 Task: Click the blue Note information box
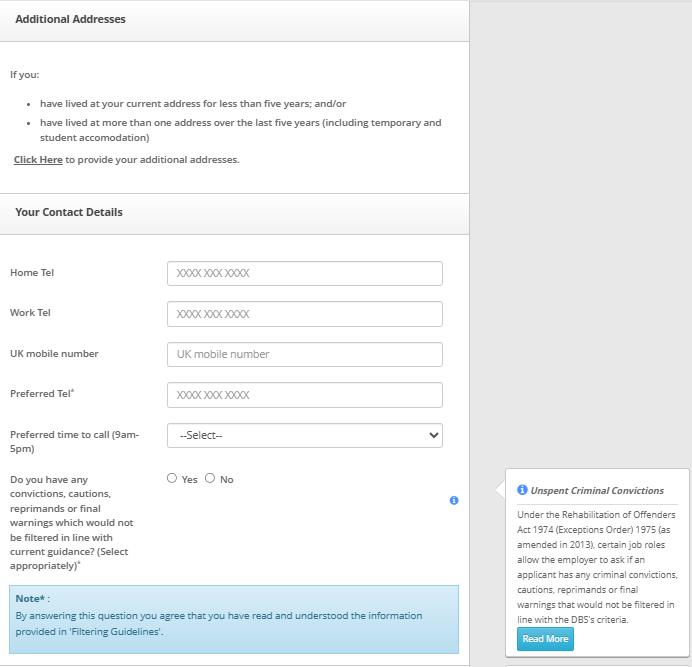click(234, 618)
